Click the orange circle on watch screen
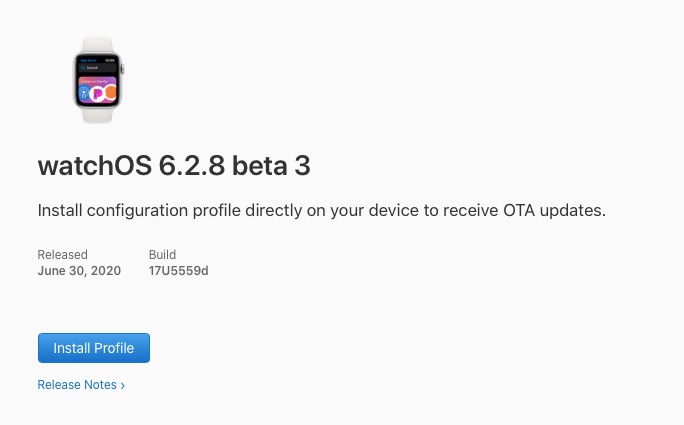The image size is (684, 425). pos(110,93)
